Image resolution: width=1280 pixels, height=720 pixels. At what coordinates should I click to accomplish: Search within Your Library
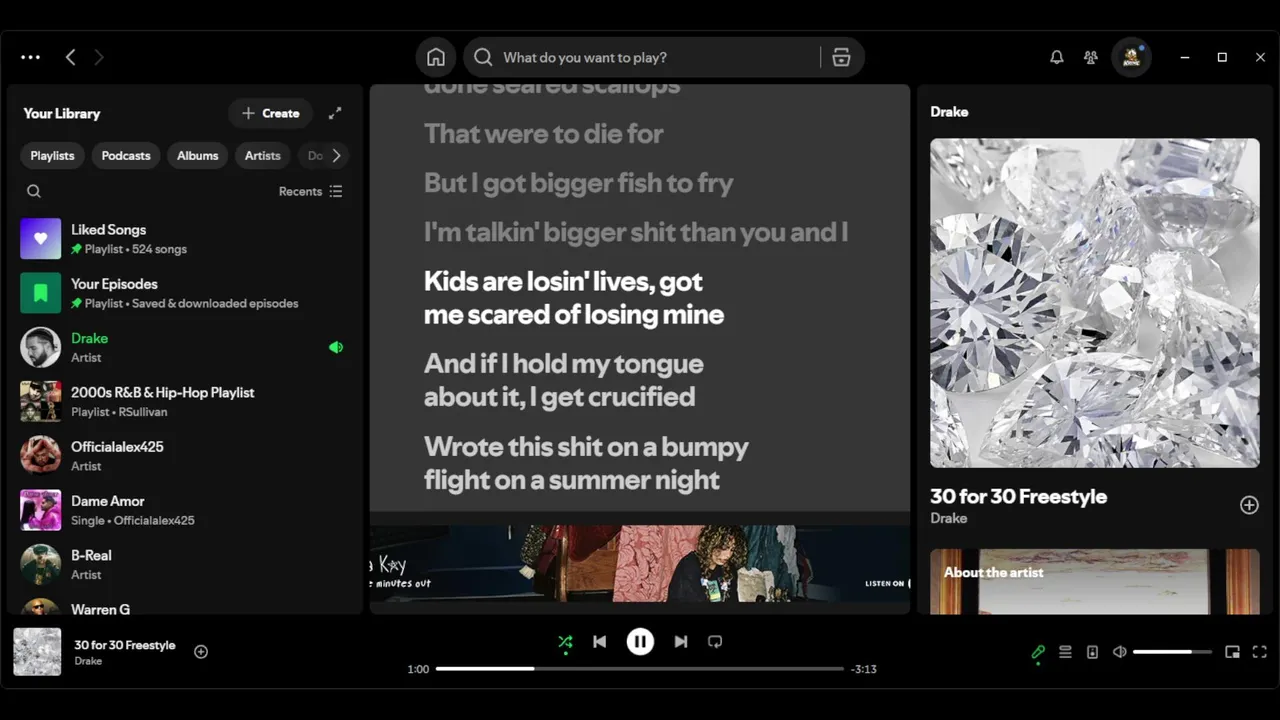click(34, 191)
